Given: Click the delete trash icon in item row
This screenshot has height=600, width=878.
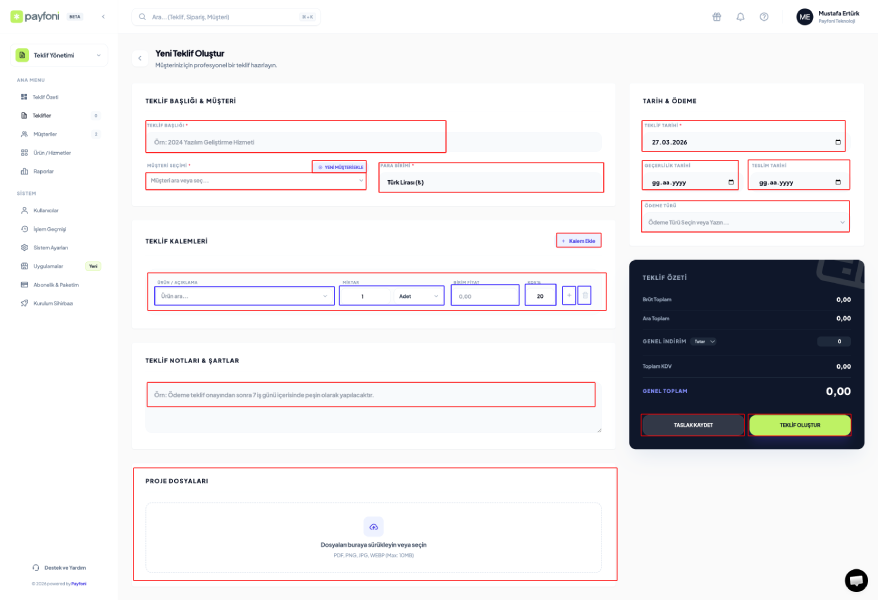Looking at the screenshot, I should click(584, 295).
